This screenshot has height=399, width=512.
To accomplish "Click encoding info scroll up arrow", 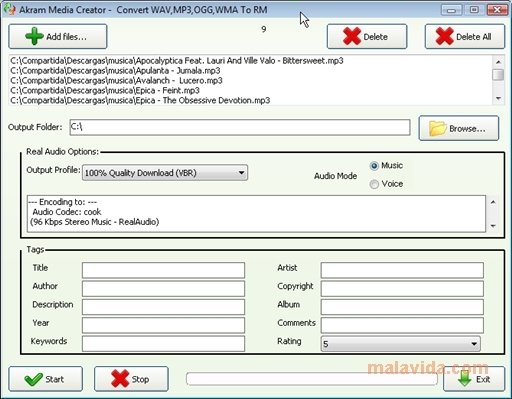I will click(493, 202).
